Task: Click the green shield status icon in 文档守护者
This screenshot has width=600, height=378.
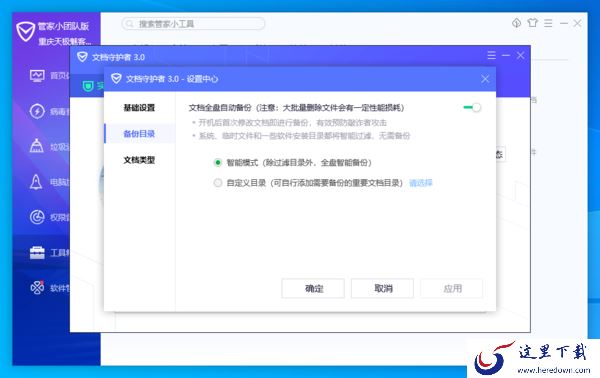Action: pos(88,86)
